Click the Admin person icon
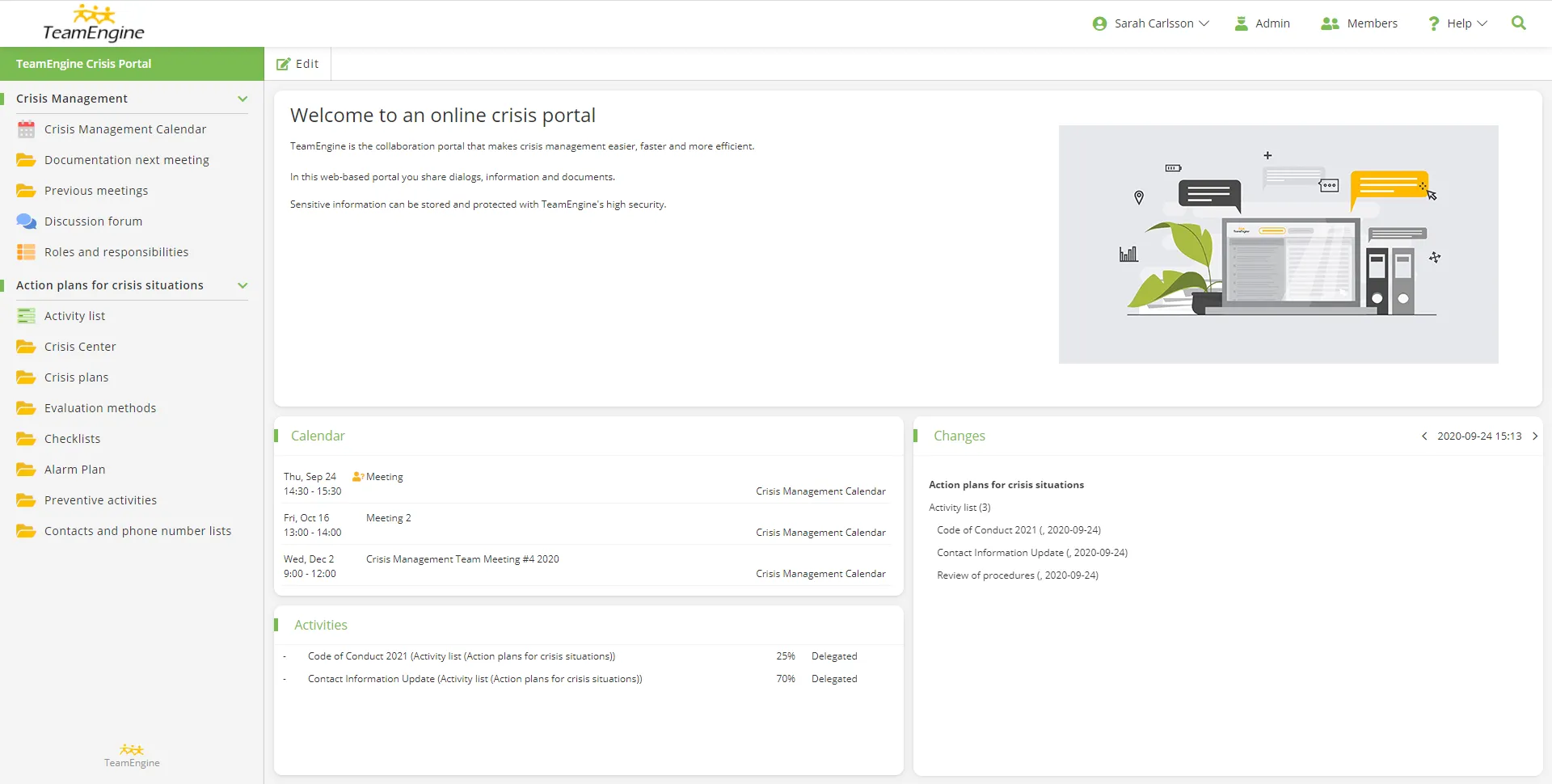The width and height of the screenshot is (1552, 784). pos(1242,23)
